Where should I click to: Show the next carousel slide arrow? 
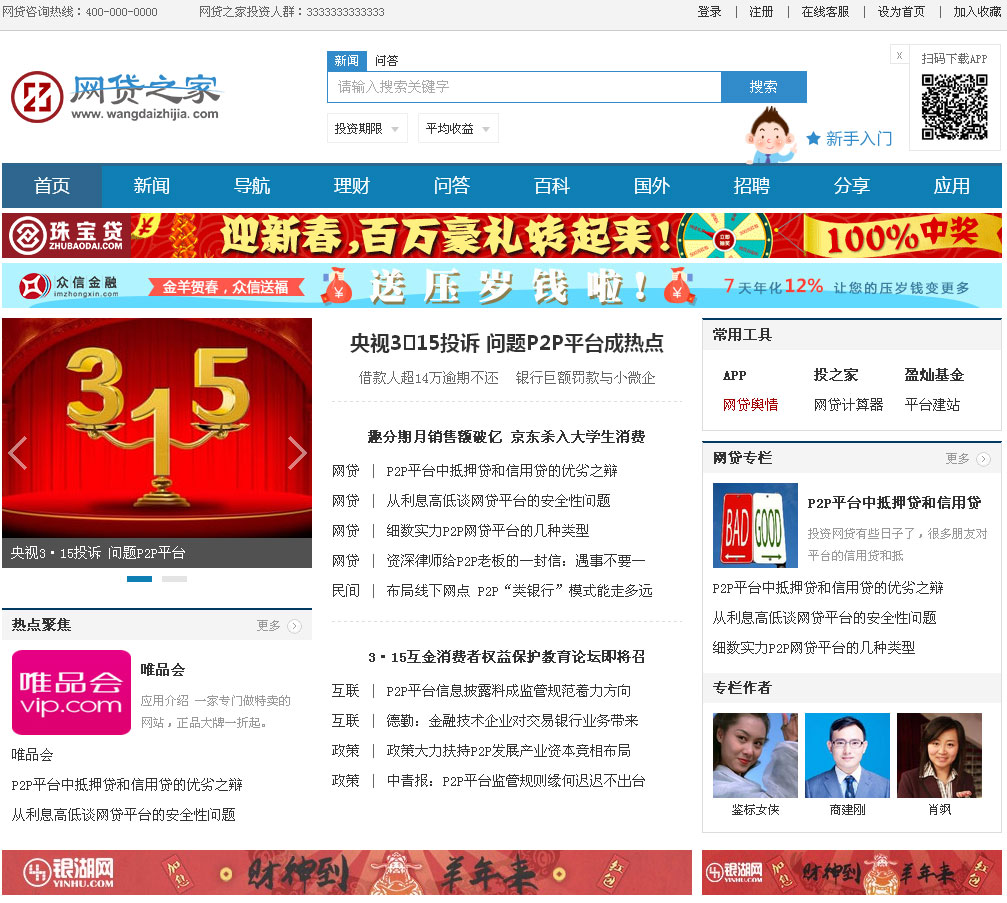[297, 453]
